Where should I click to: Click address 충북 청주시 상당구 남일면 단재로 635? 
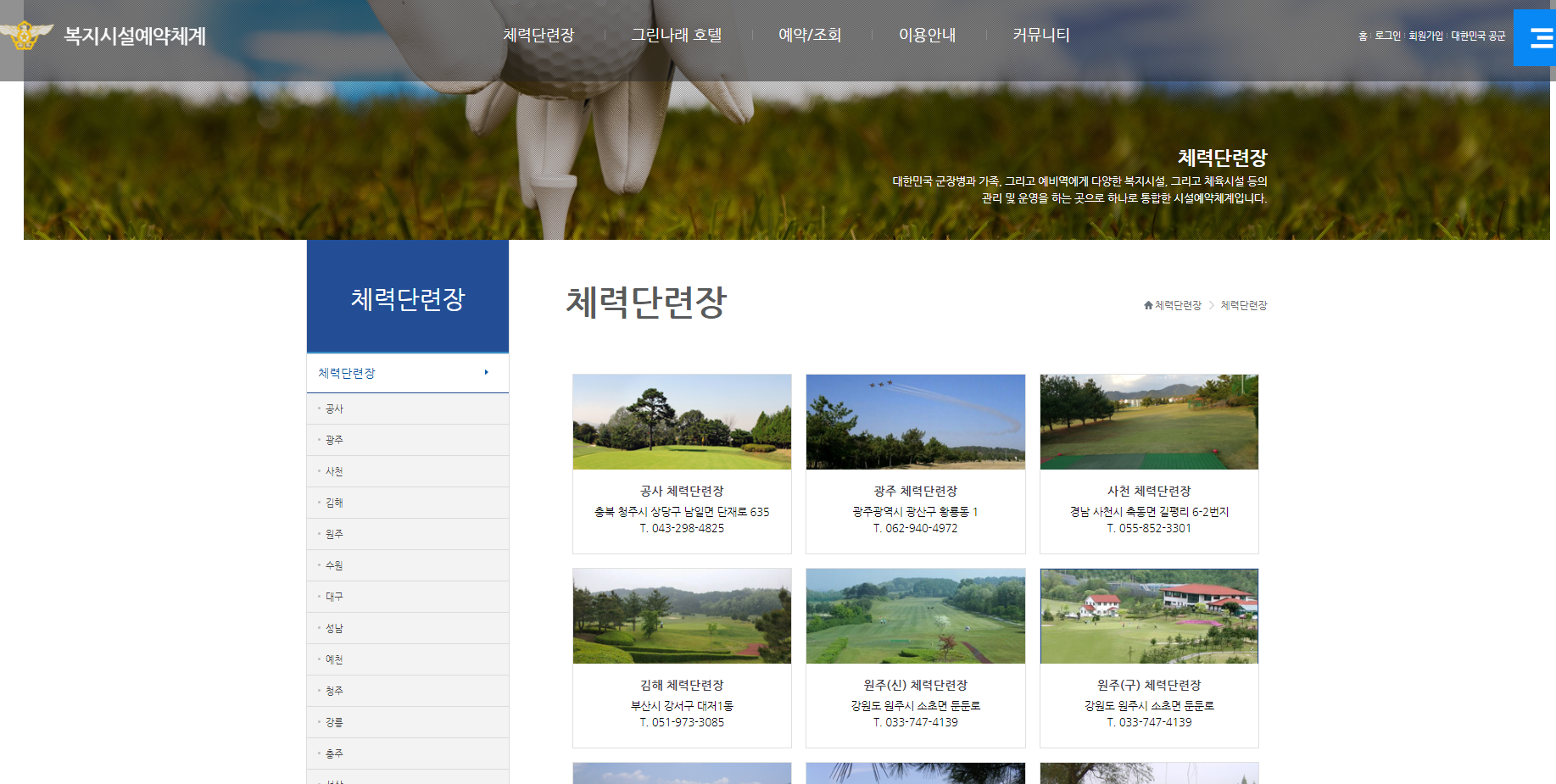point(682,512)
